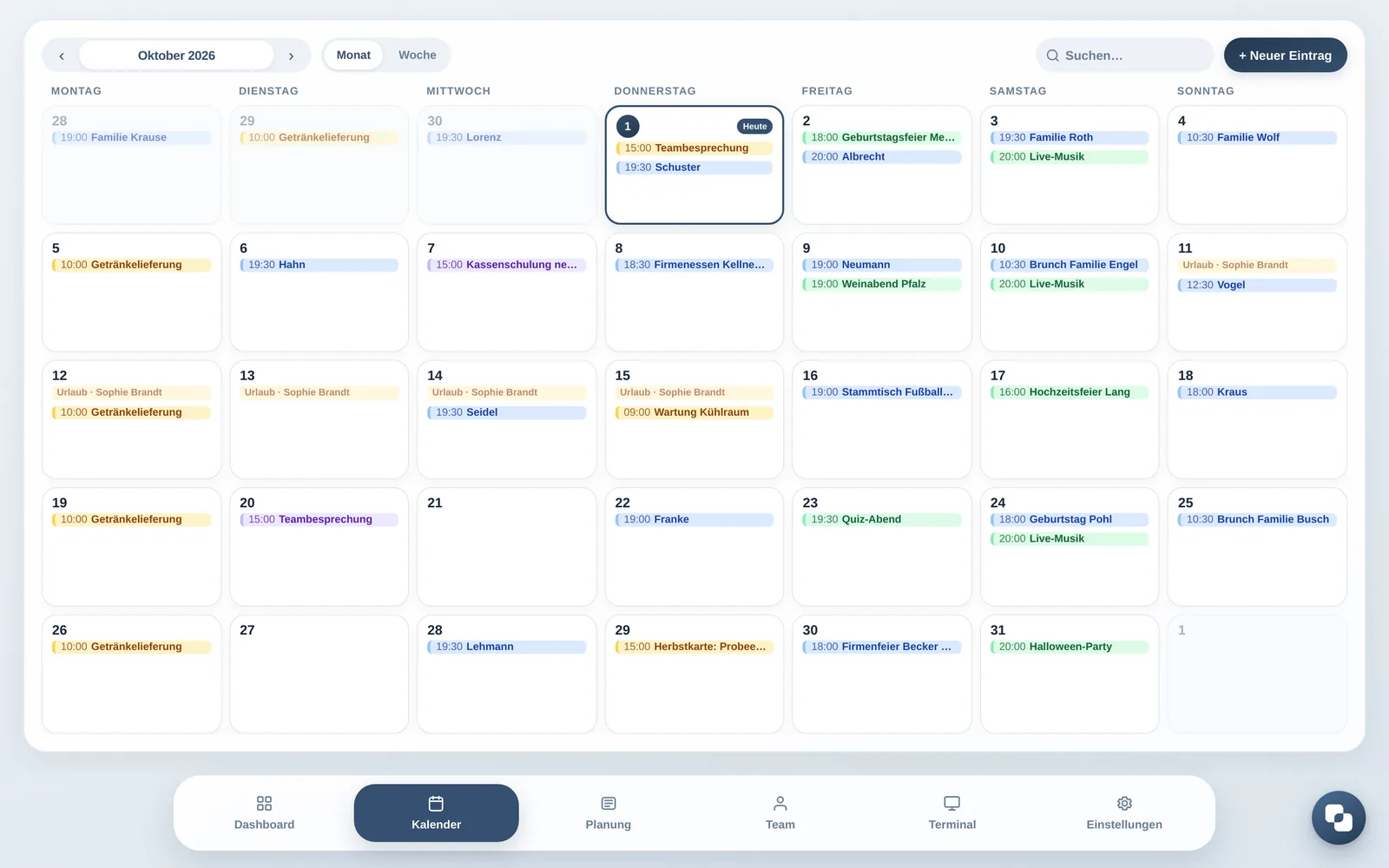Open 19:00 Weinabend Pfalz event
The height and width of the screenshot is (868, 1389).
[x=882, y=284]
